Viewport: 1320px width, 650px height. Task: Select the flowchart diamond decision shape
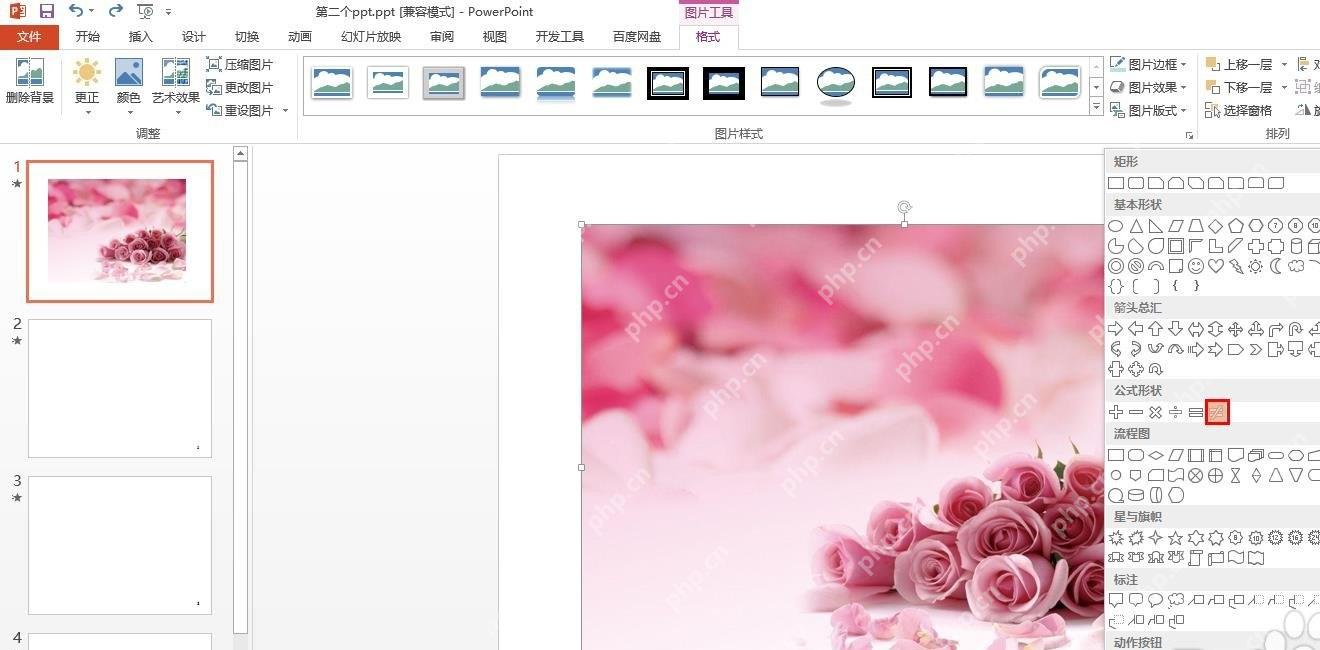pyautogui.click(x=1156, y=455)
